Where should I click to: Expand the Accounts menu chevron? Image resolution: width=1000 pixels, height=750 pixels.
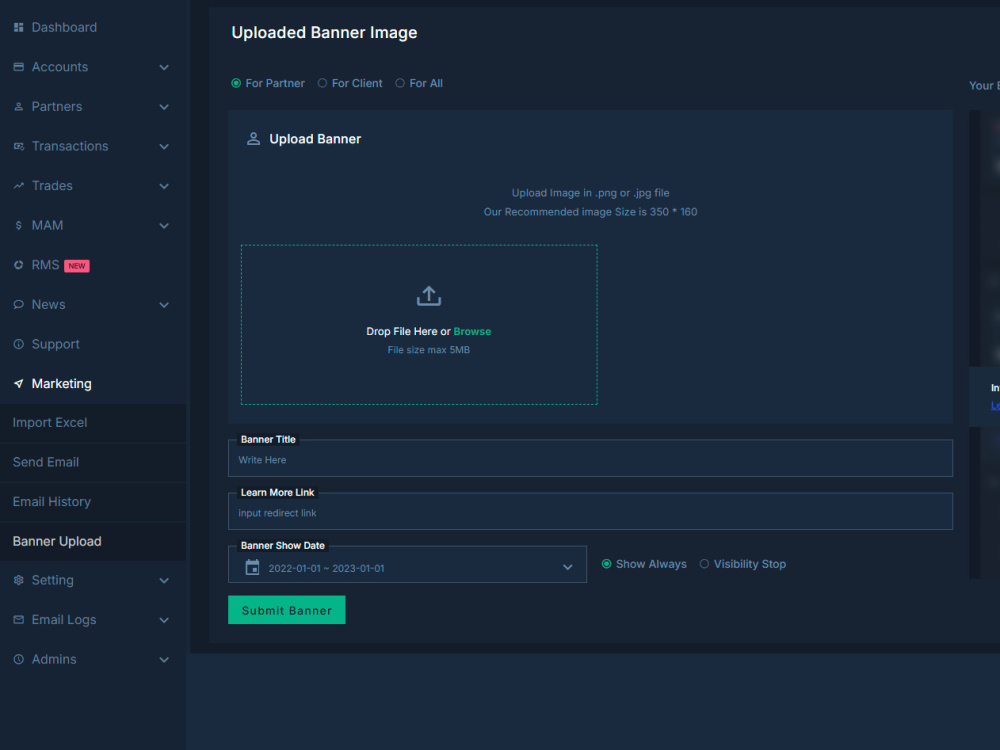164,67
